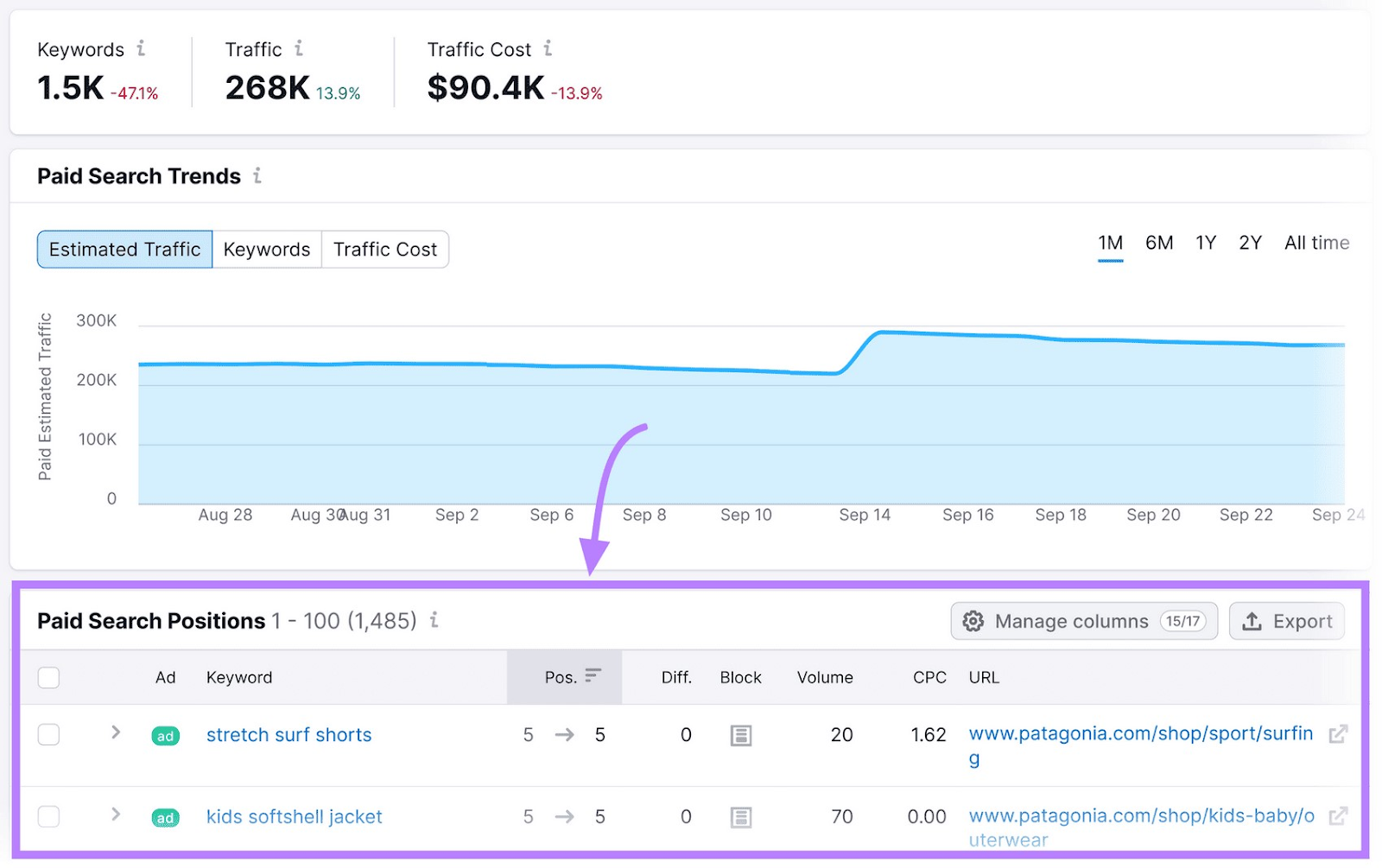Image resolution: width=1382 pixels, height=868 pixels.
Task: Select the All time range option
Action: (x=1316, y=243)
